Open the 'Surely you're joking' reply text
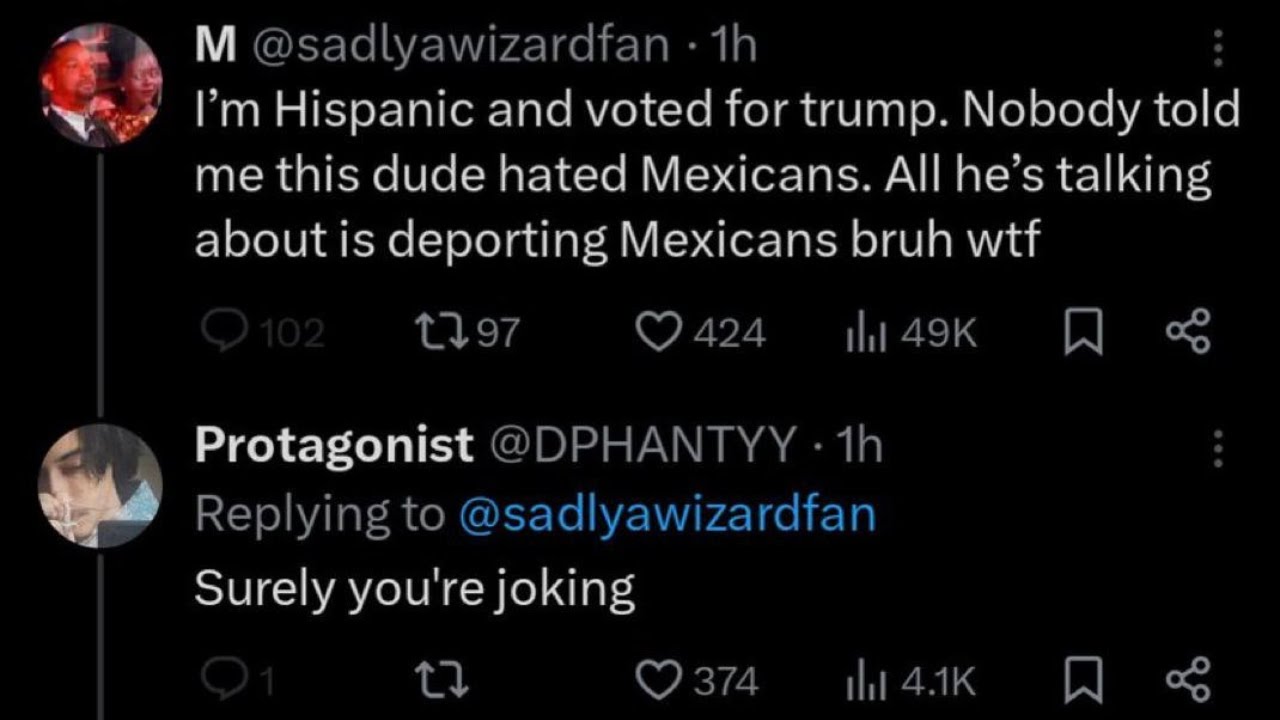 414,587
